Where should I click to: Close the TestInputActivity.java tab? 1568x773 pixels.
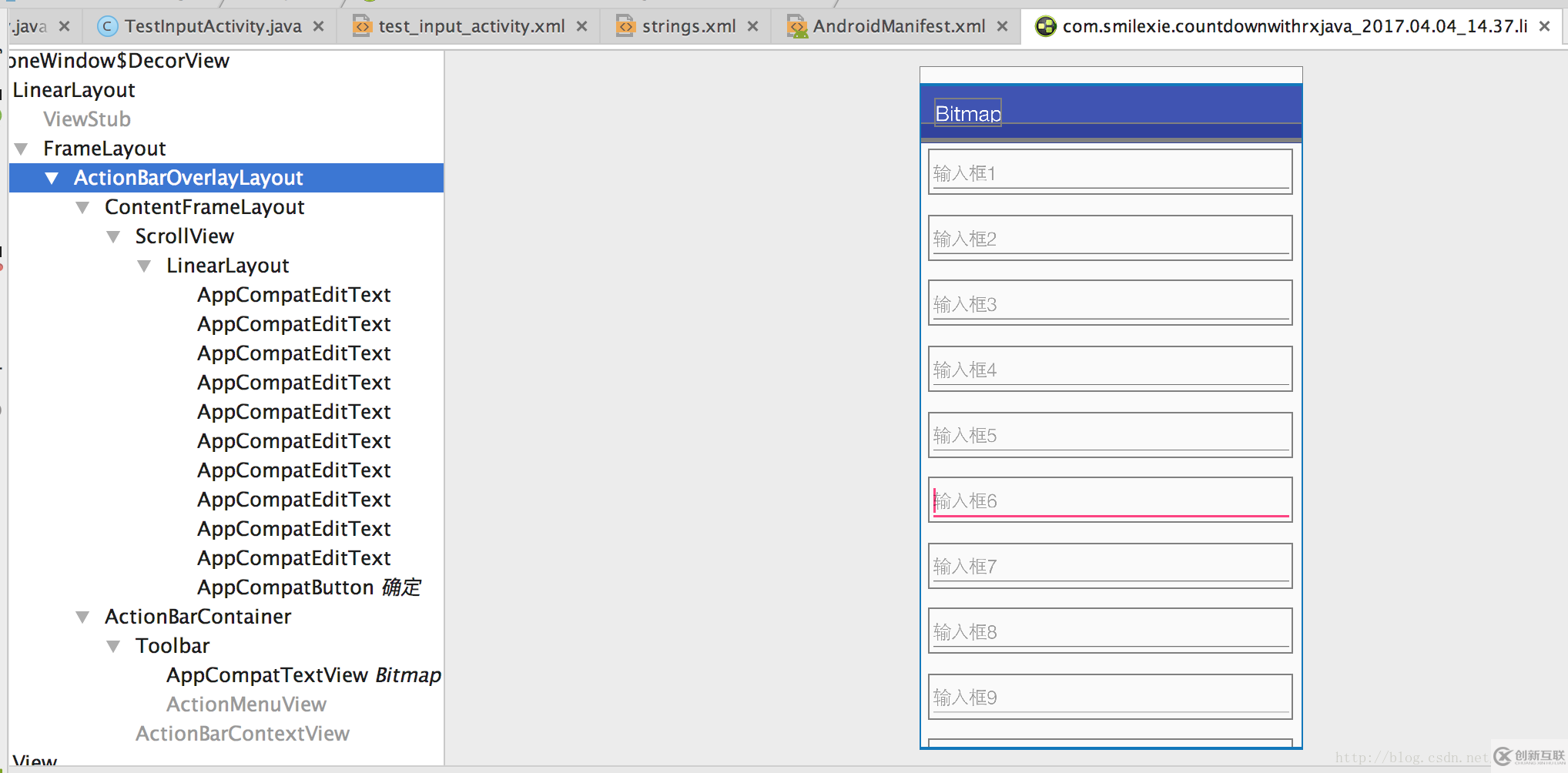pos(319,26)
